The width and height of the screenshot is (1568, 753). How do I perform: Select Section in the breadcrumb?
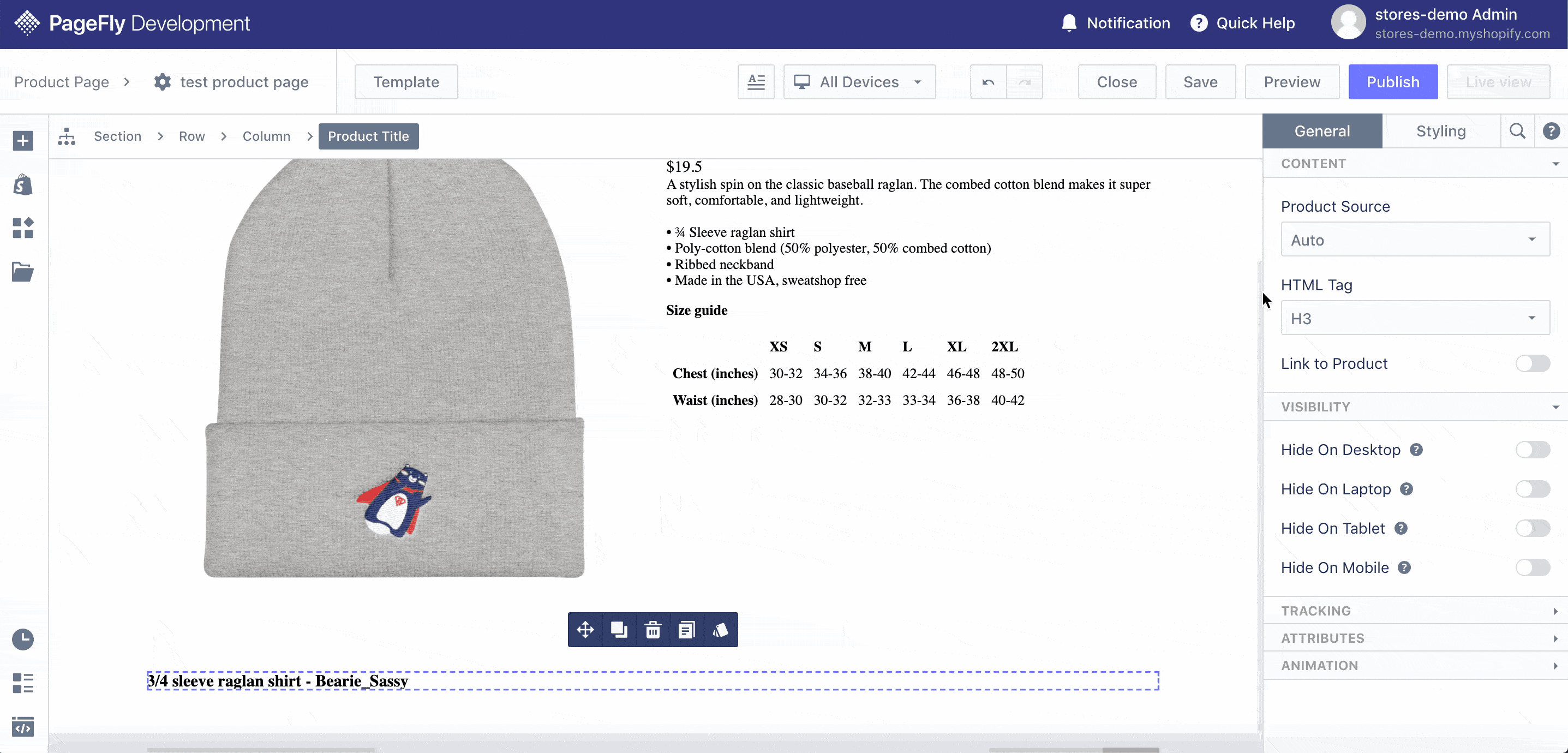[117, 136]
